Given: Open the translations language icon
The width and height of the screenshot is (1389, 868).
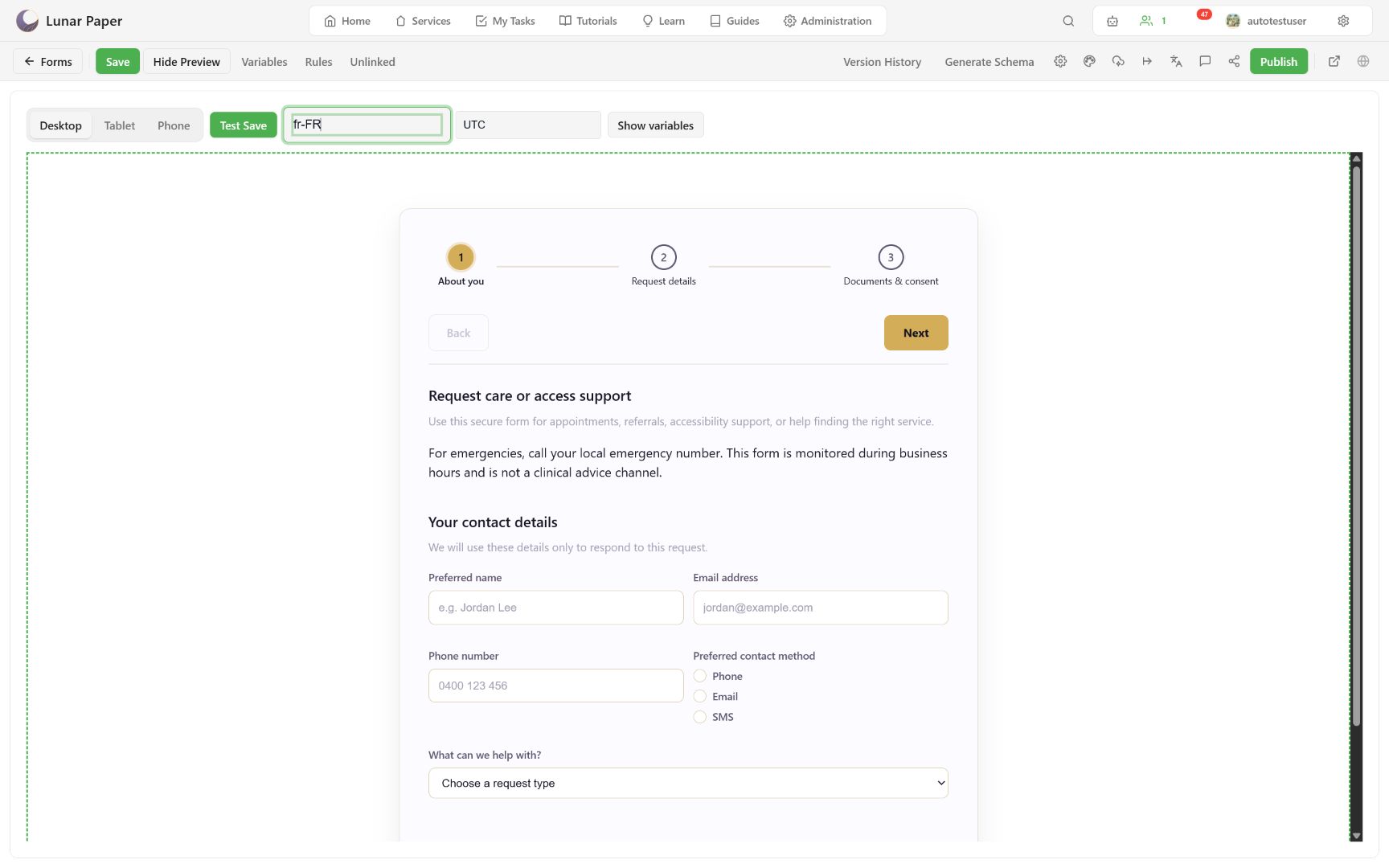Looking at the screenshot, I should click(x=1176, y=61).
